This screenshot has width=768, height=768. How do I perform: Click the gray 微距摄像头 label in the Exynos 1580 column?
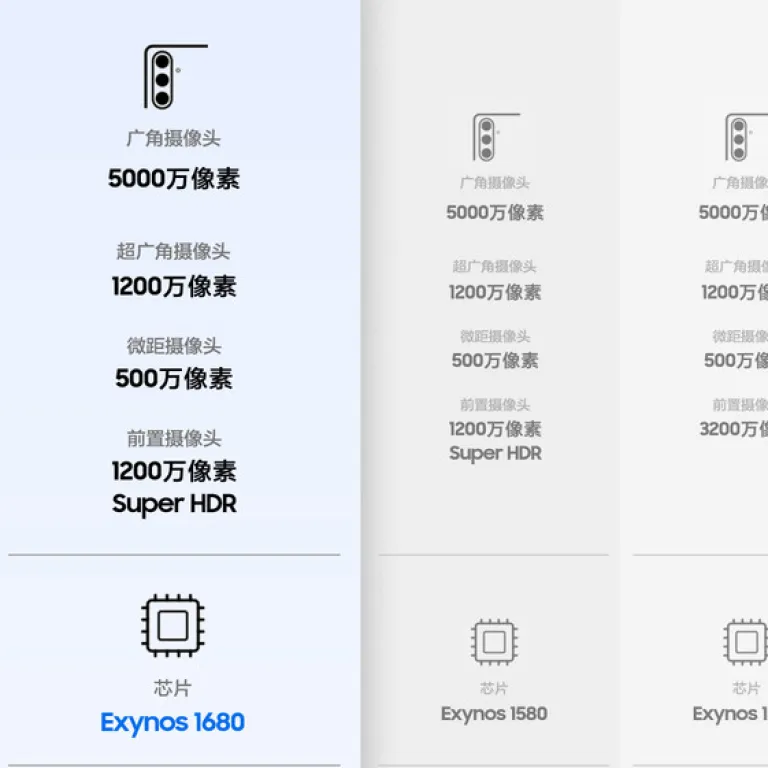coord(495,336)
